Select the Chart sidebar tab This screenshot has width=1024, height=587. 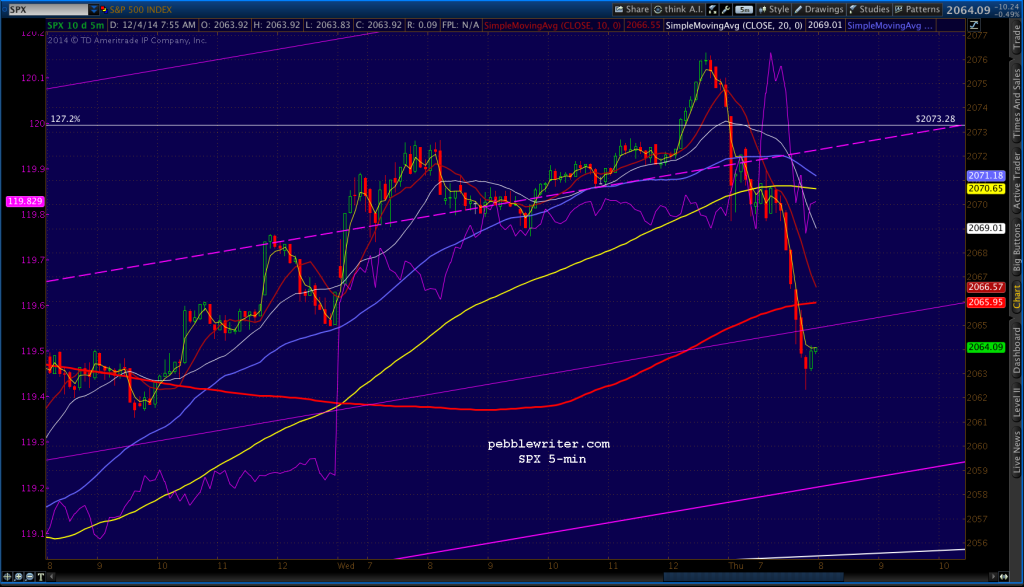coord(1016,296)
